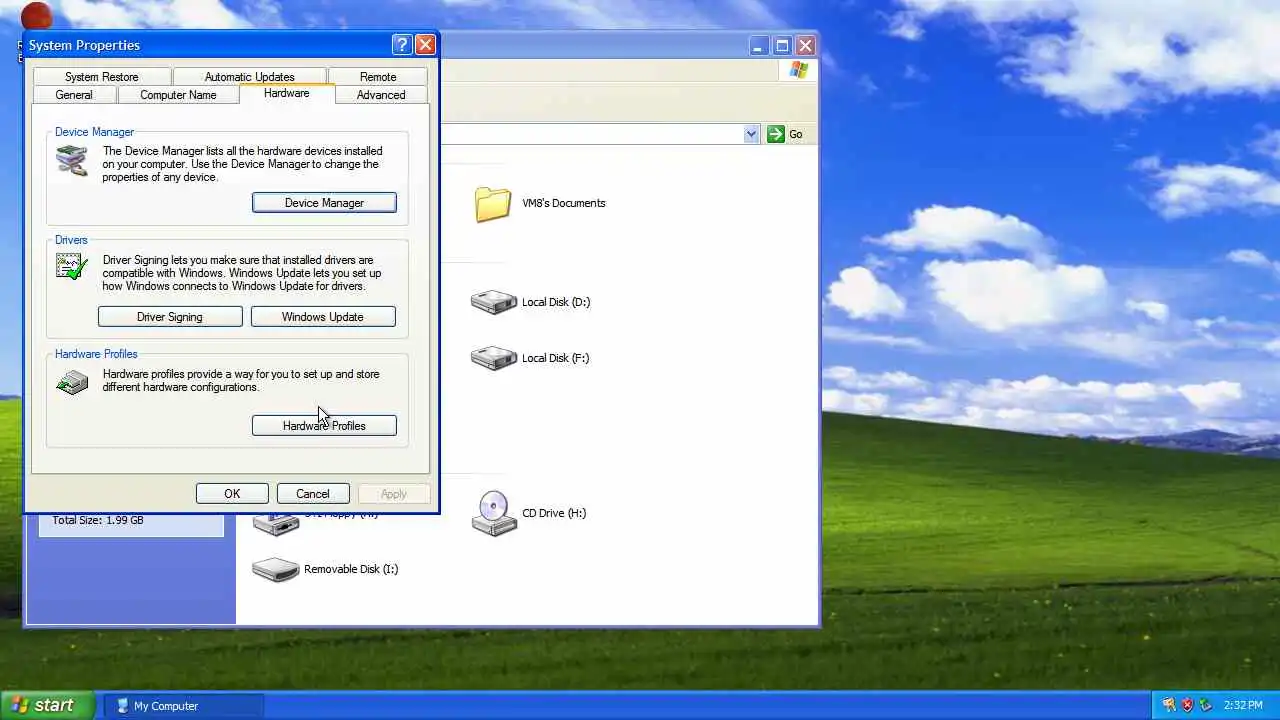This screenshot has width=1280, height=720.
Task: Switch to the General tab
Action: pyautogui.click(x=74, y=95)
